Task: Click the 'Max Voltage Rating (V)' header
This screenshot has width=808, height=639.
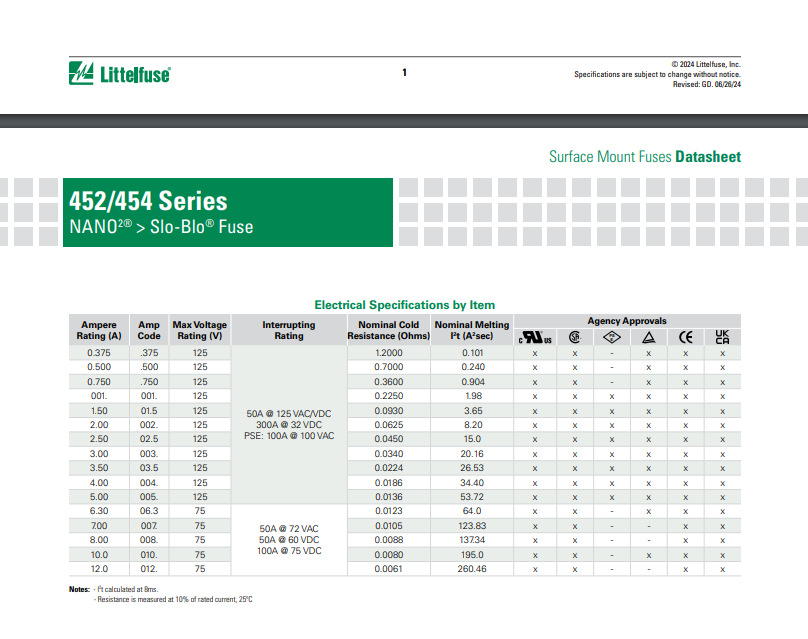Action: (200, 330)
